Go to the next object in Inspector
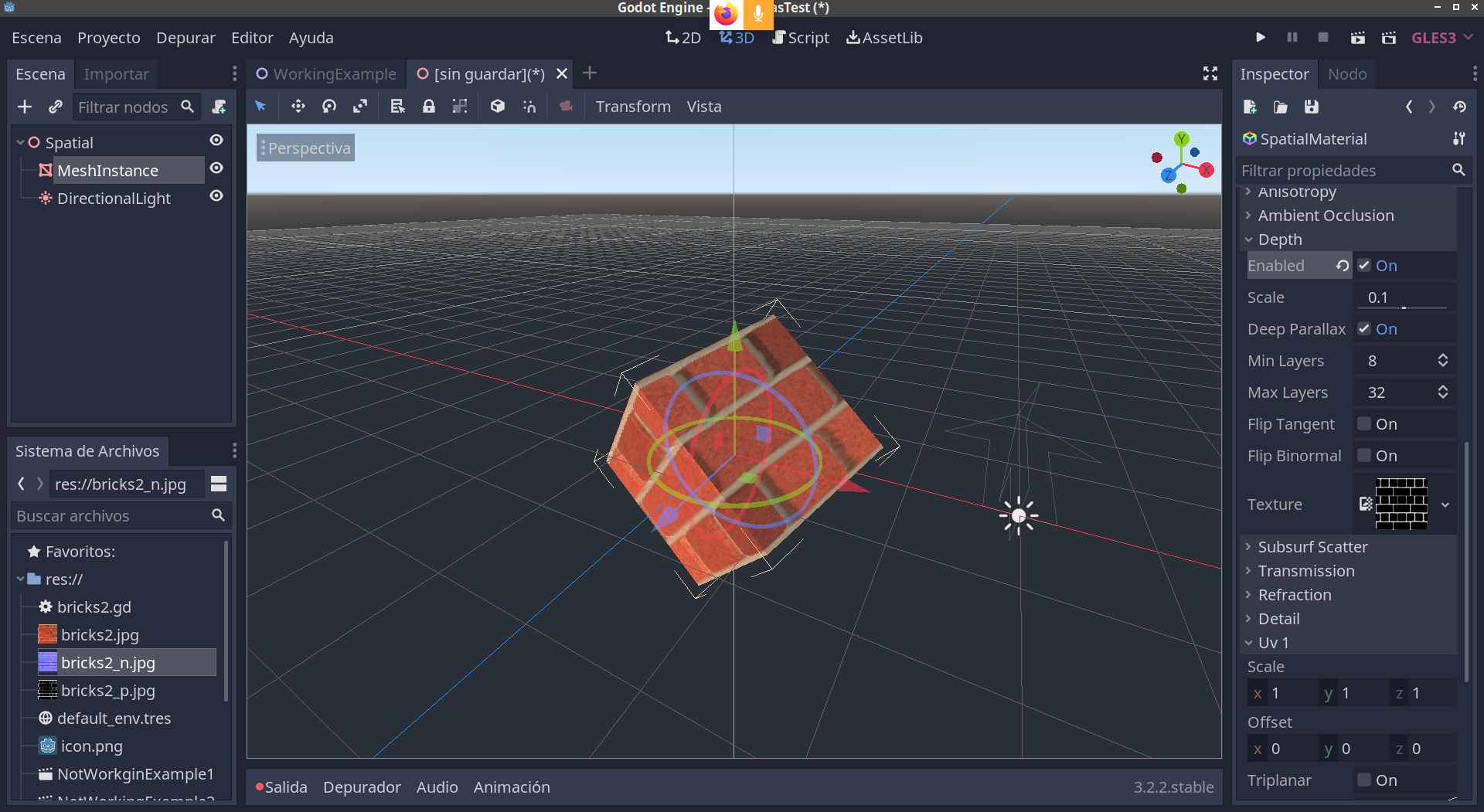The image size is (1484, 812). pos(1432,107)
